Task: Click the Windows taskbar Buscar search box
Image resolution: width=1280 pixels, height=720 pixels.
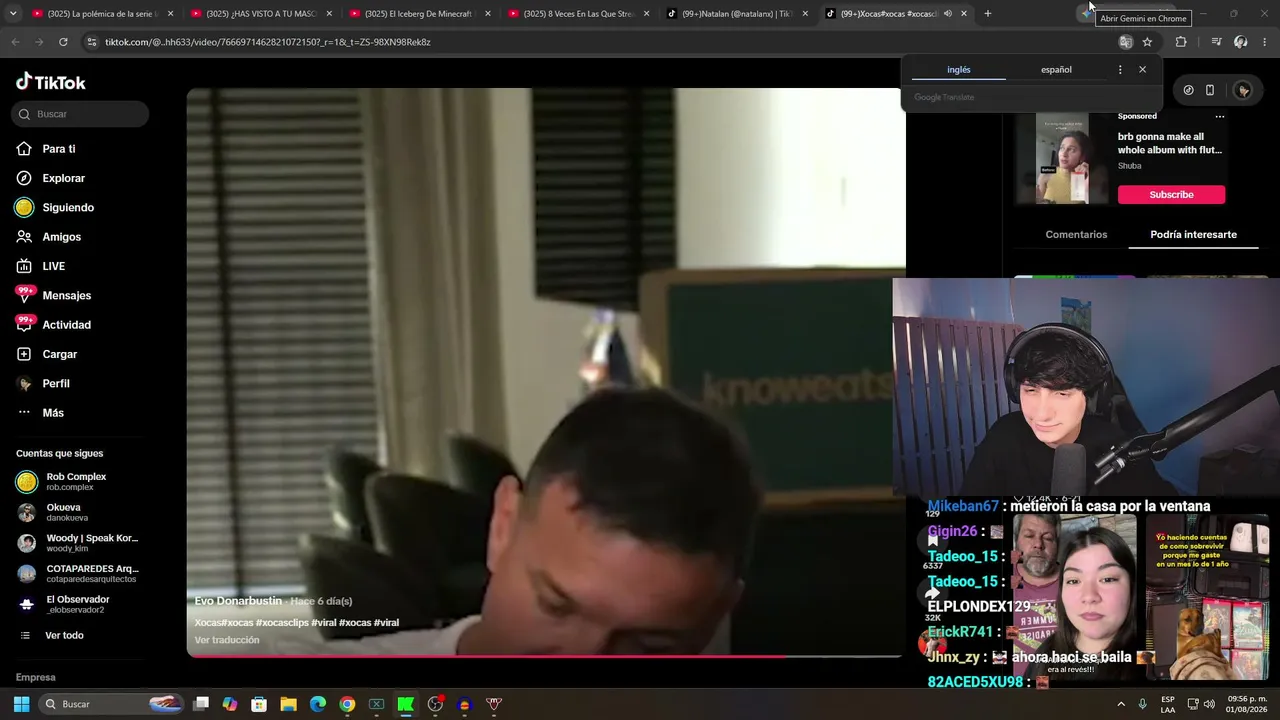Action: coord(113,704)
